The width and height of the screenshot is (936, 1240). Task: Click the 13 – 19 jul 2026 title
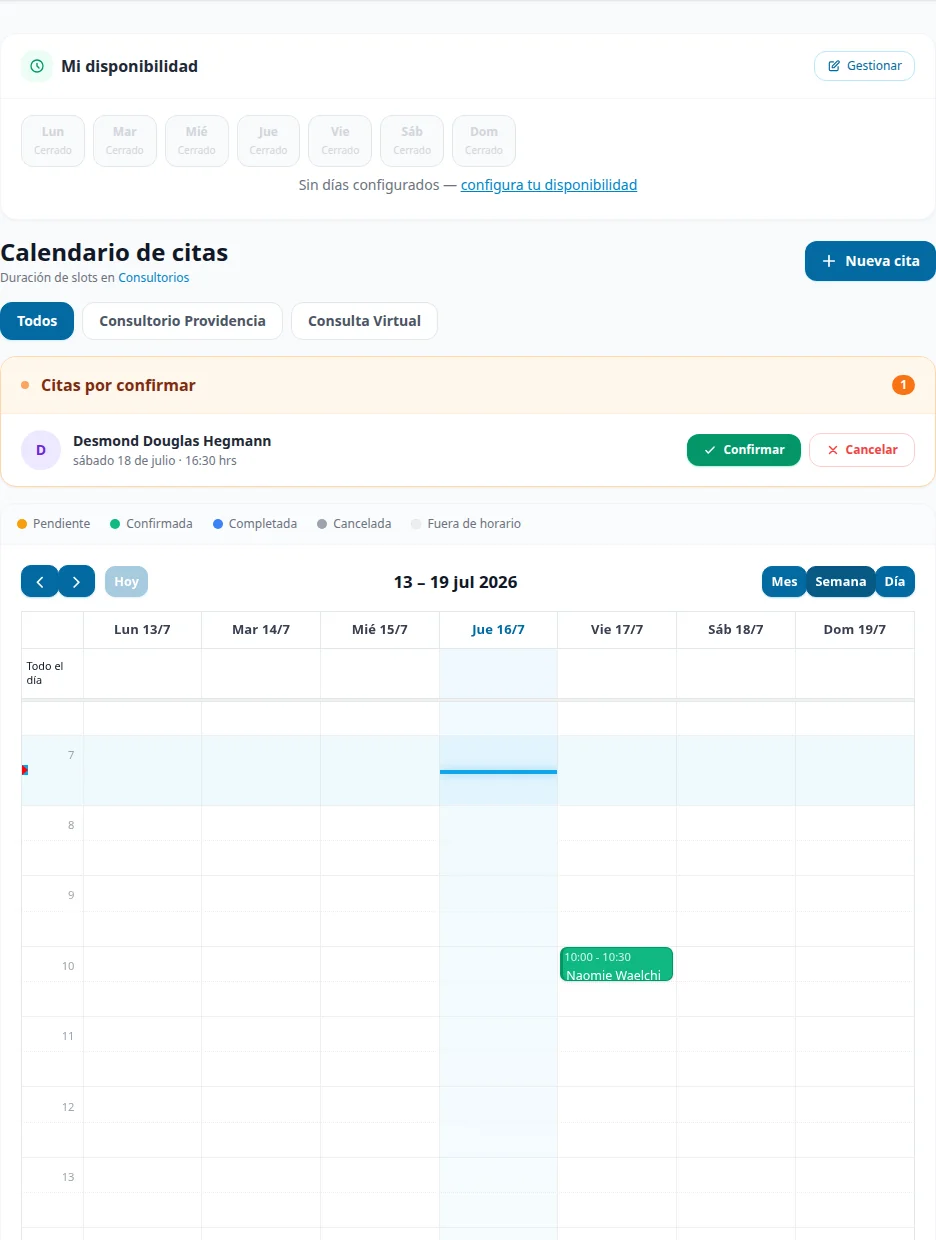point(455,582)
